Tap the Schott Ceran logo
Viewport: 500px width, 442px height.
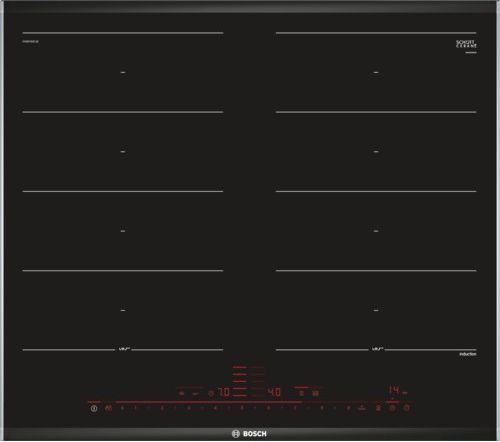pos(466,44)
